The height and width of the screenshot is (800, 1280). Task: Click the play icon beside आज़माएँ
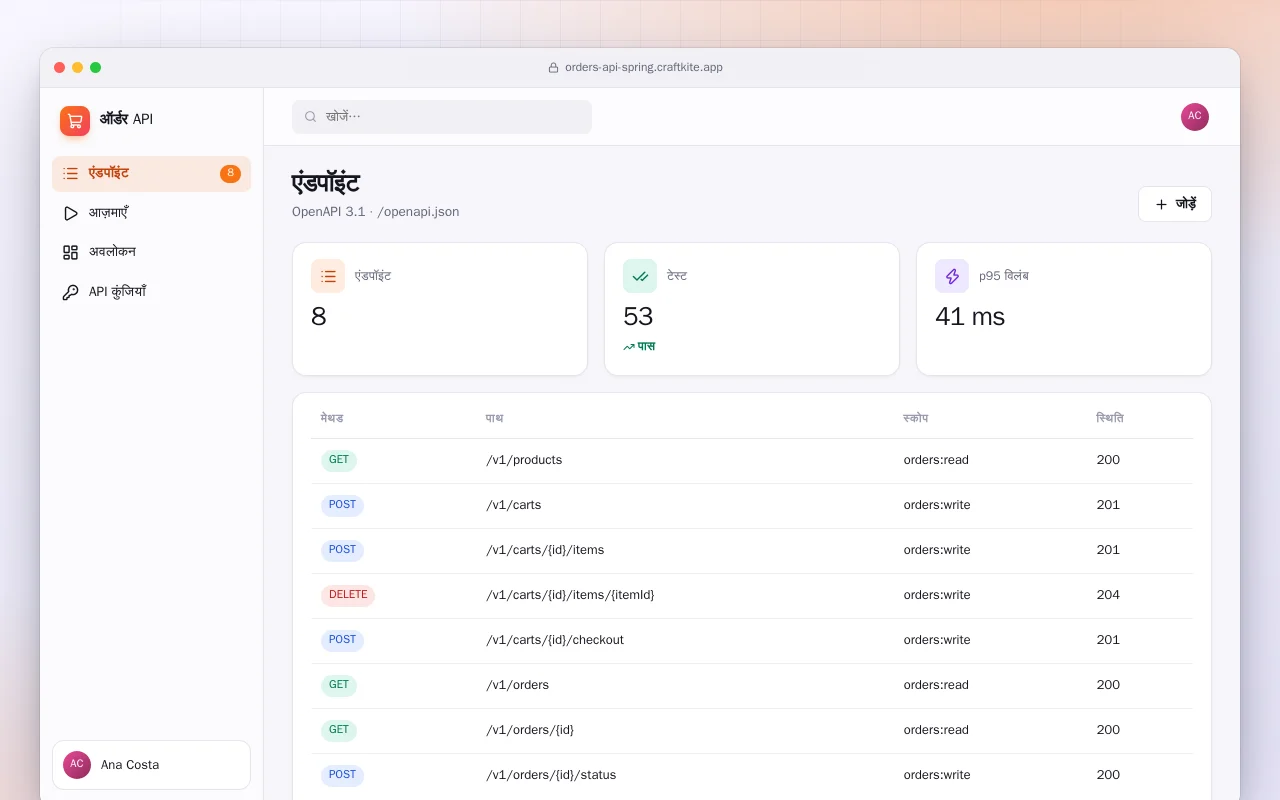point(70,213)
